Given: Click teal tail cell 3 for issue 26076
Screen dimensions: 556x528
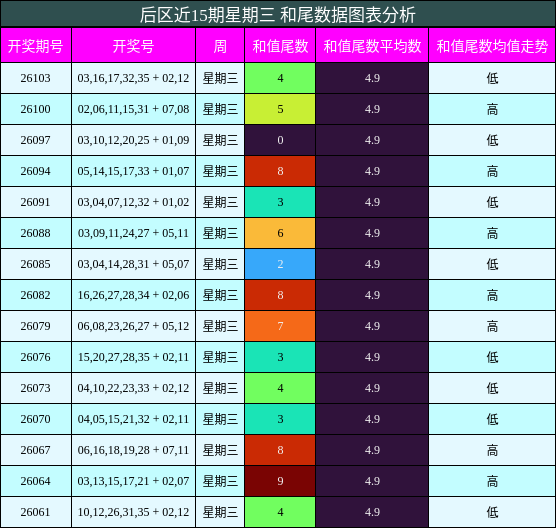Looking at the screenshot, I should click(280, 357).
